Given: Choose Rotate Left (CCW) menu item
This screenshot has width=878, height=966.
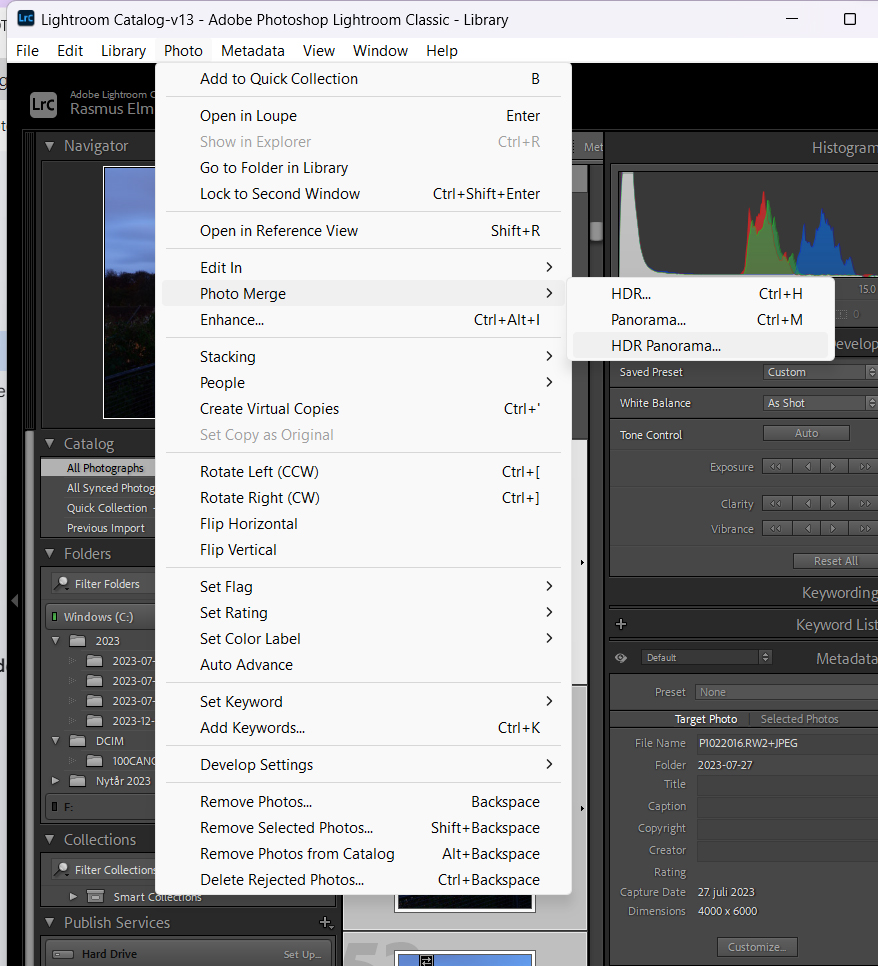Looking at the screenshot, I should [259, 472].
